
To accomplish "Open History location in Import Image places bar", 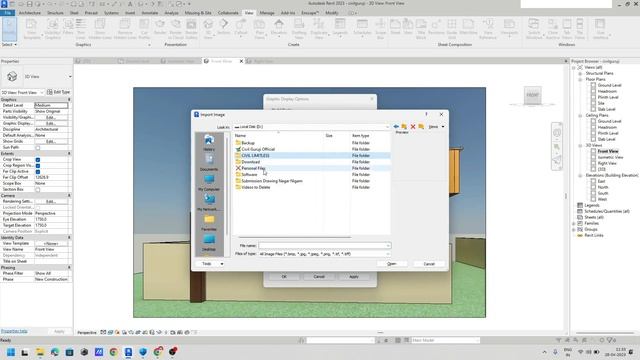I will (x=209, y=143).
